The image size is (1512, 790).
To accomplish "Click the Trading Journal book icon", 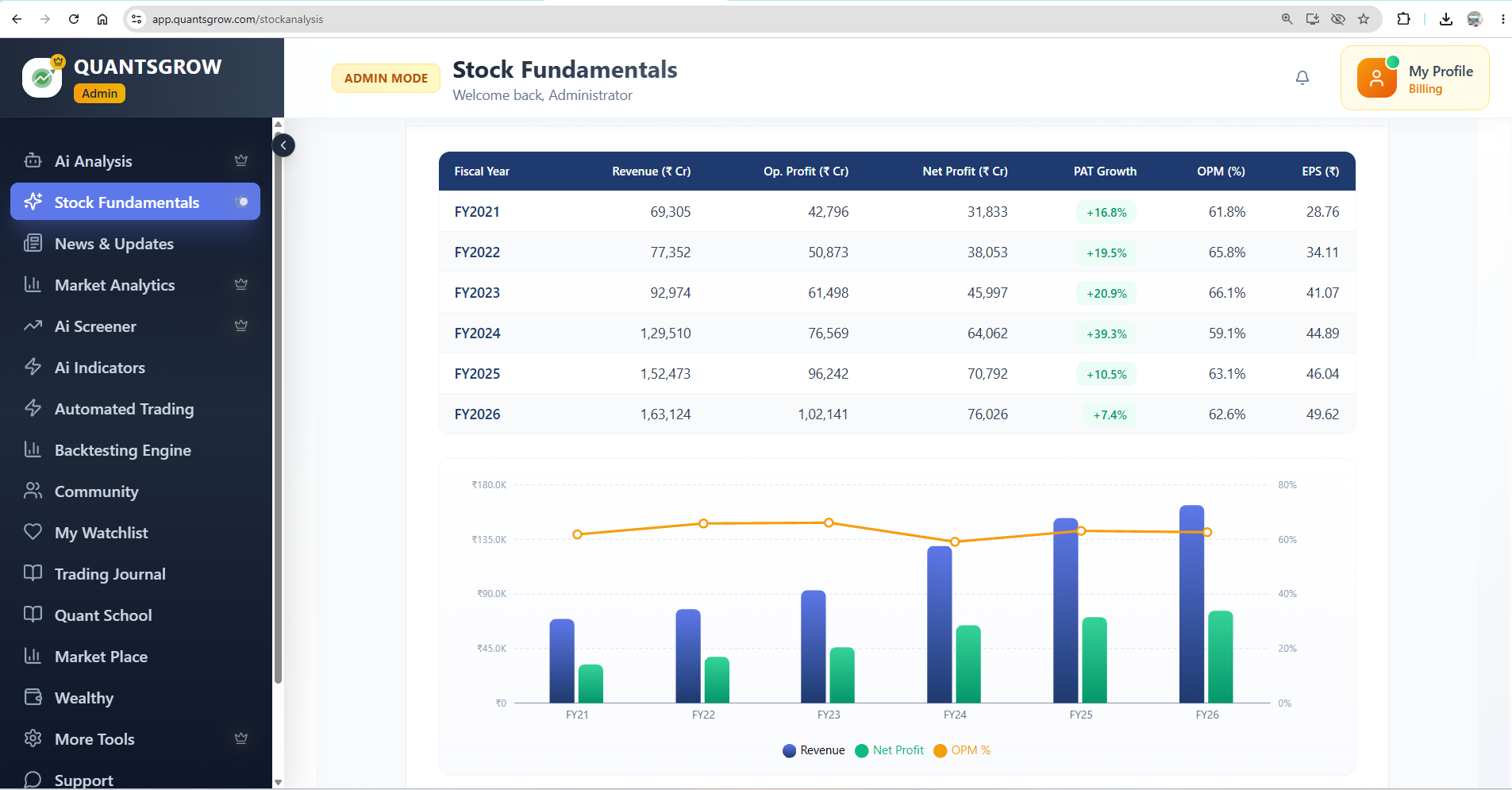I will tap(33, 573).
